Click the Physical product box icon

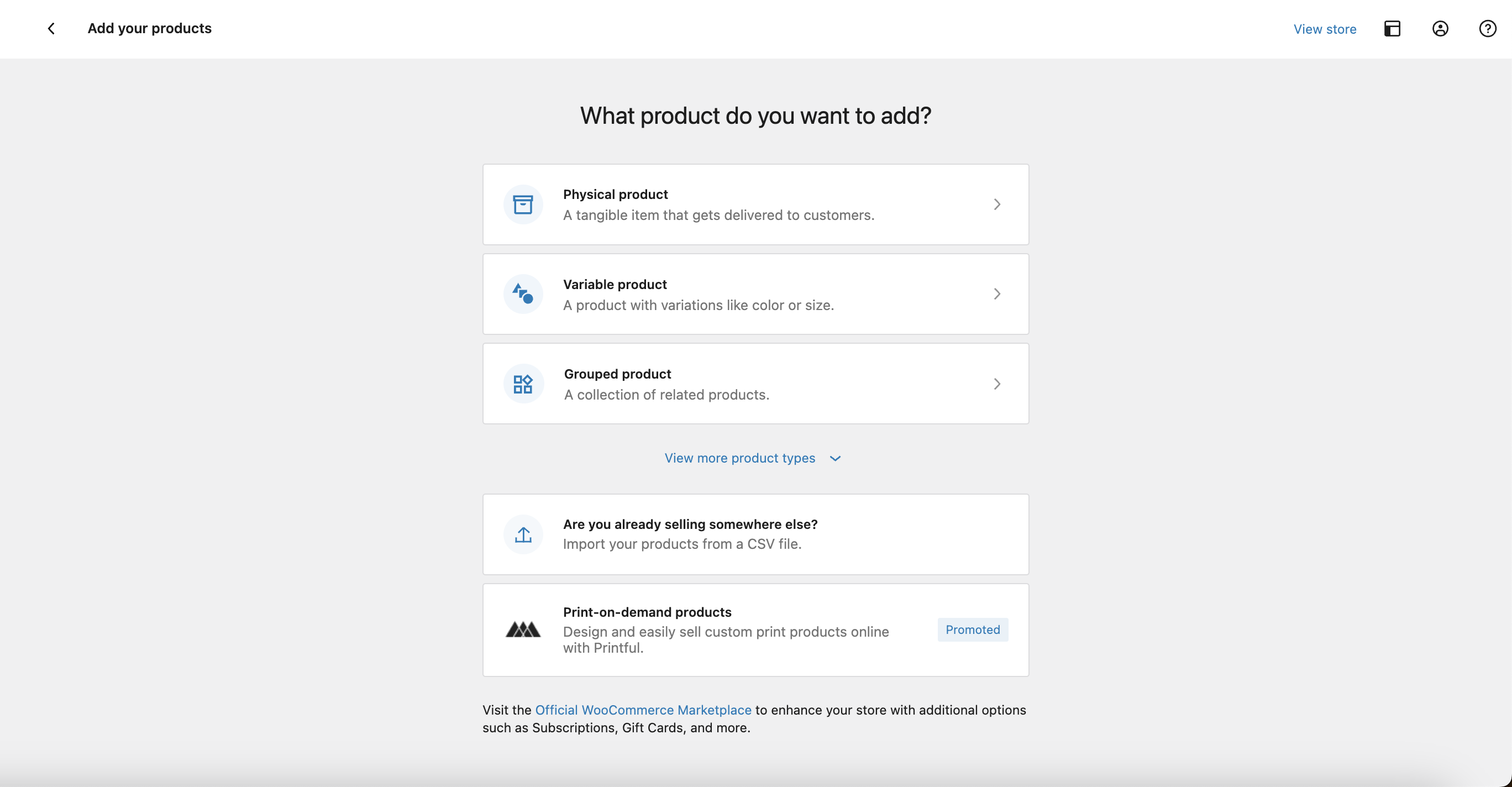point(522,204)
